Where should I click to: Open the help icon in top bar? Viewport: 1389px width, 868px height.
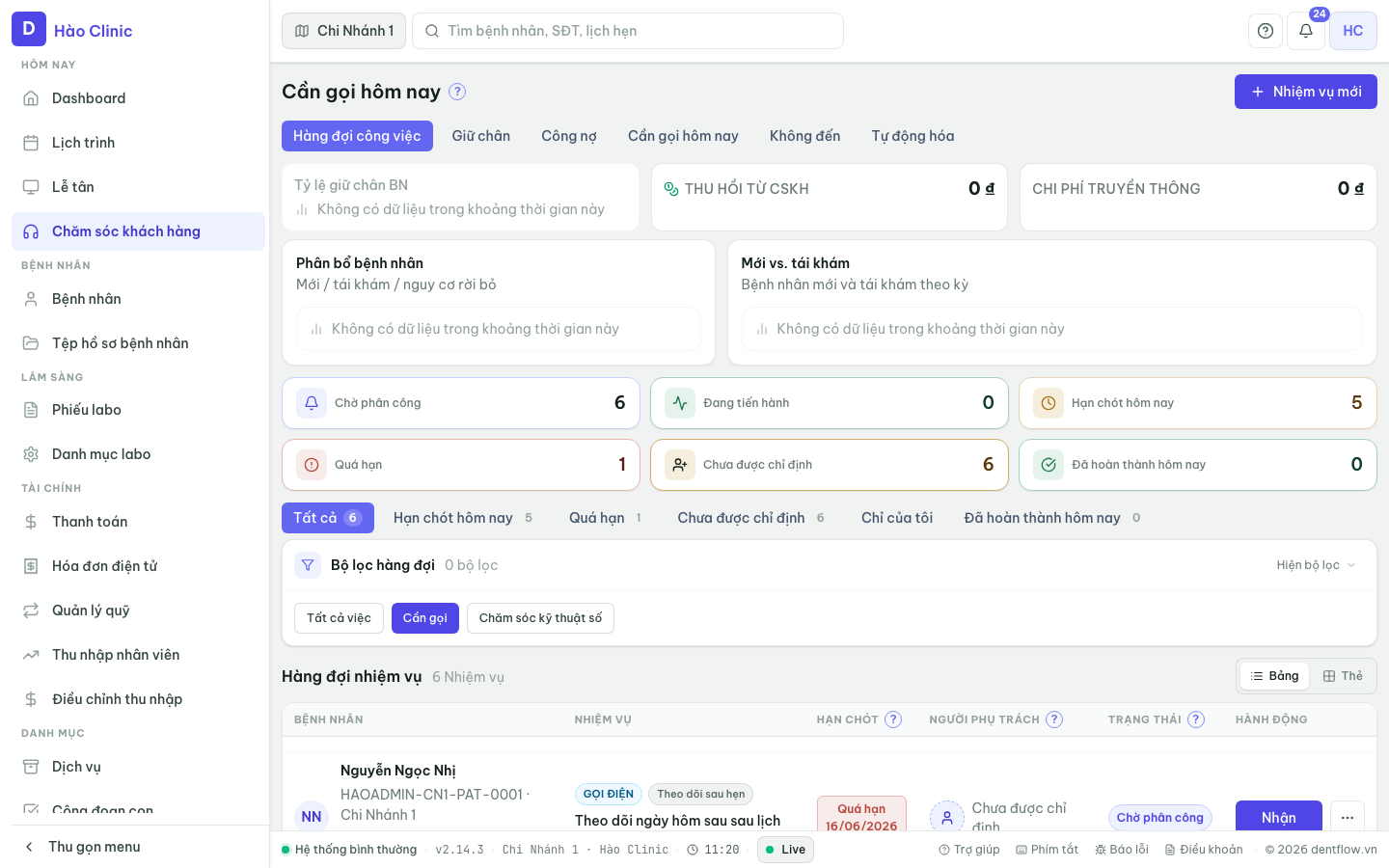(x=1266, y=31)
